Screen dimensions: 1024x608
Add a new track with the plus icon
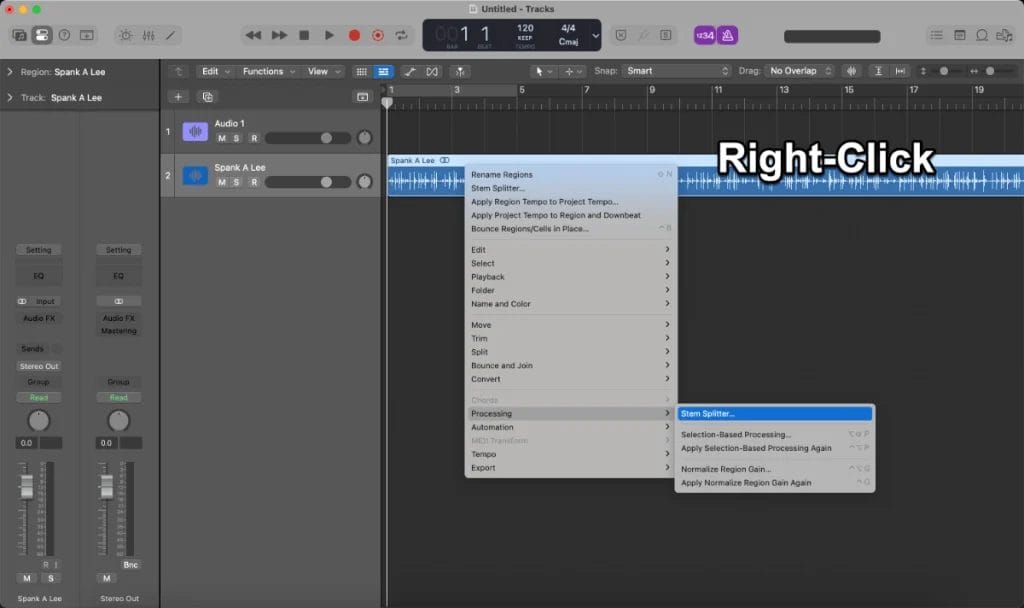coord(178,96)
